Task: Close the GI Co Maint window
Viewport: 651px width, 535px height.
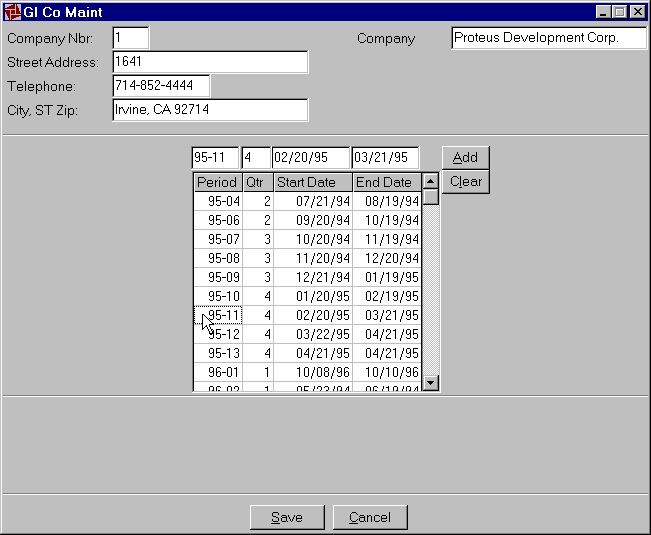Action: (x=638, y=12)
